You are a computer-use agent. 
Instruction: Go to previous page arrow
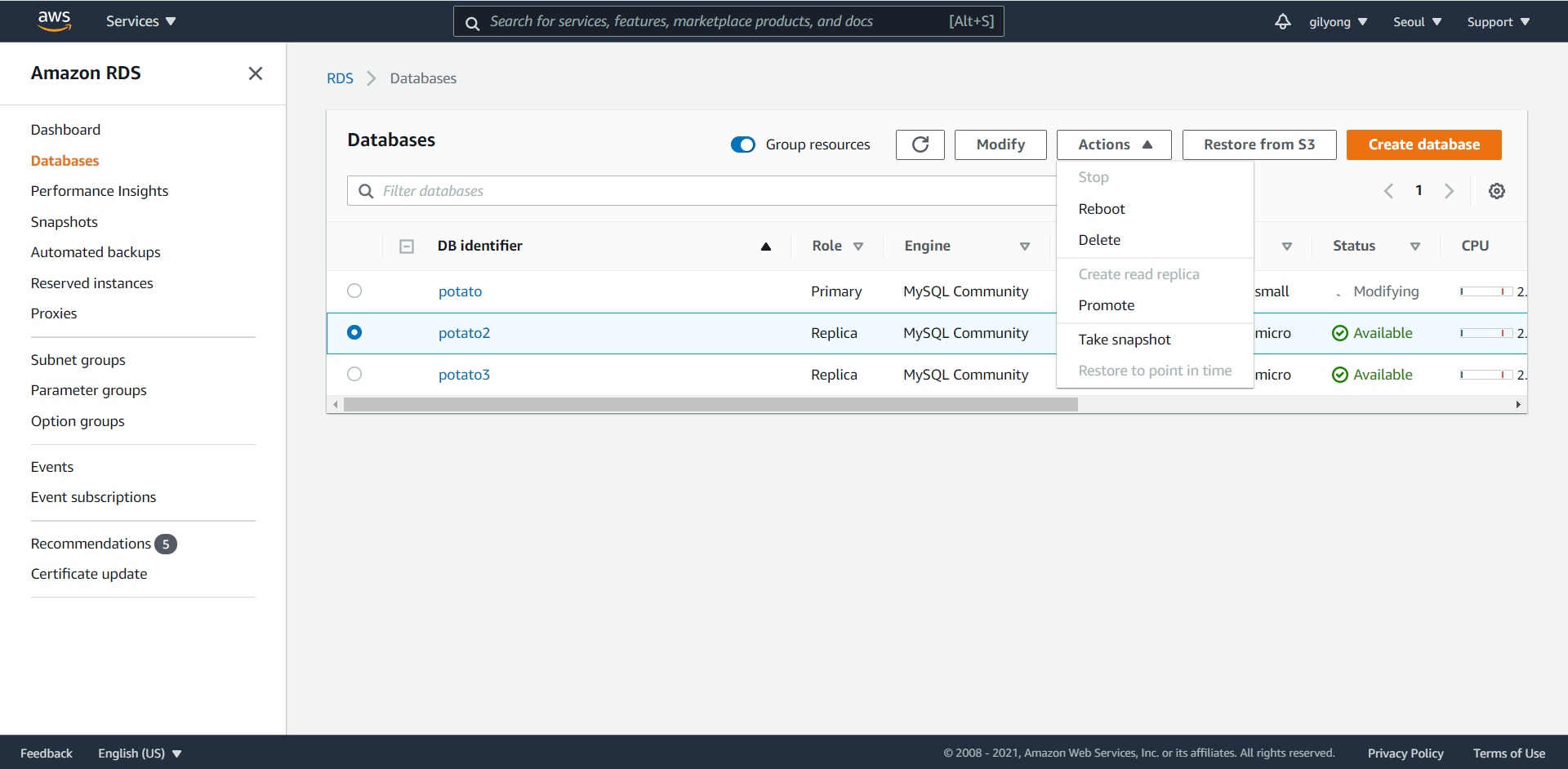1388,191
